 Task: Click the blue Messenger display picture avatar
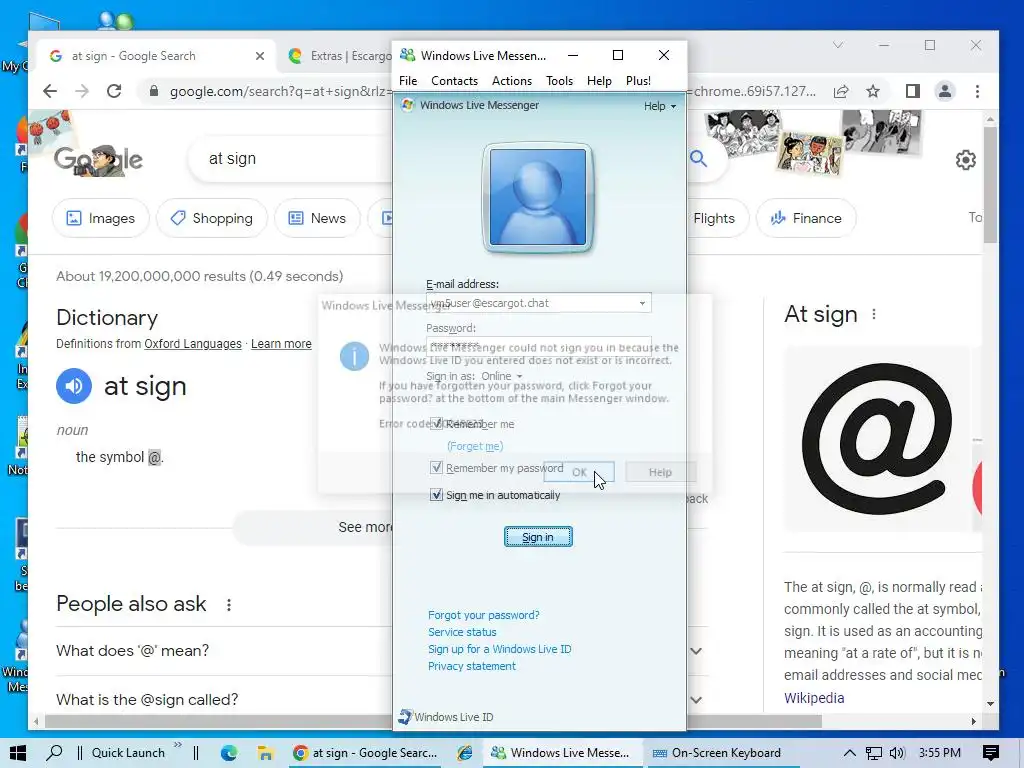[x=537, y=197]
